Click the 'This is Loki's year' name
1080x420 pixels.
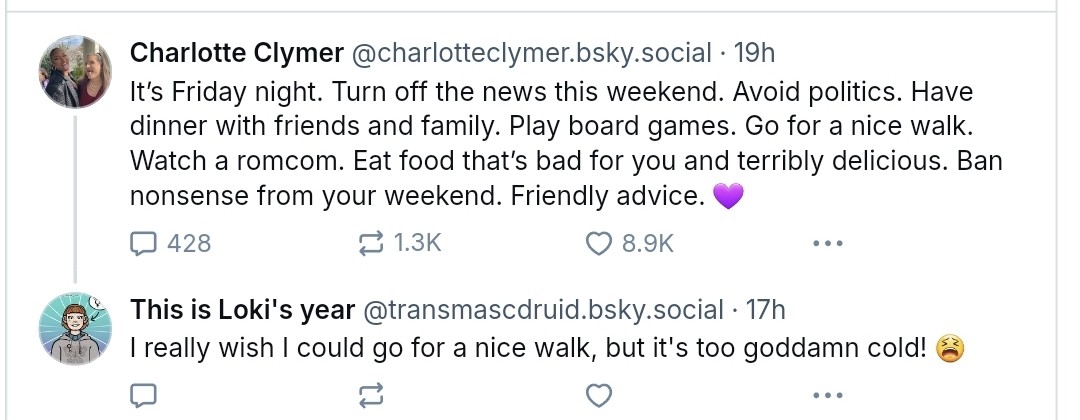[x=242, y=310]
